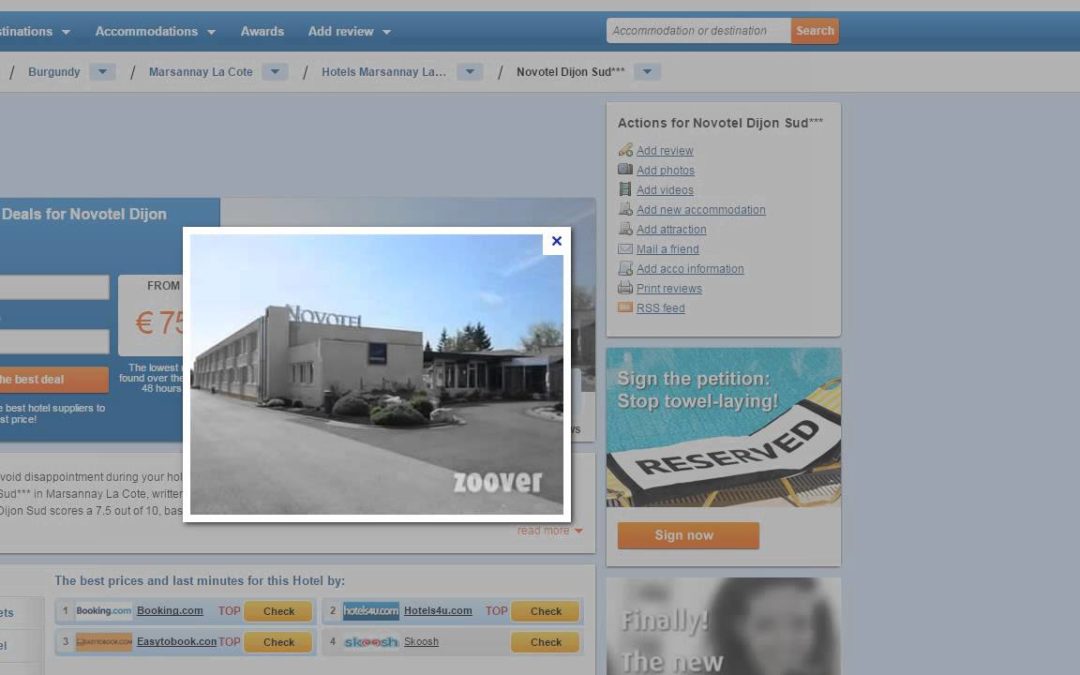Click the Hotels4u.com logo
Screen dimensions: 1080x675
pos(371,611)
